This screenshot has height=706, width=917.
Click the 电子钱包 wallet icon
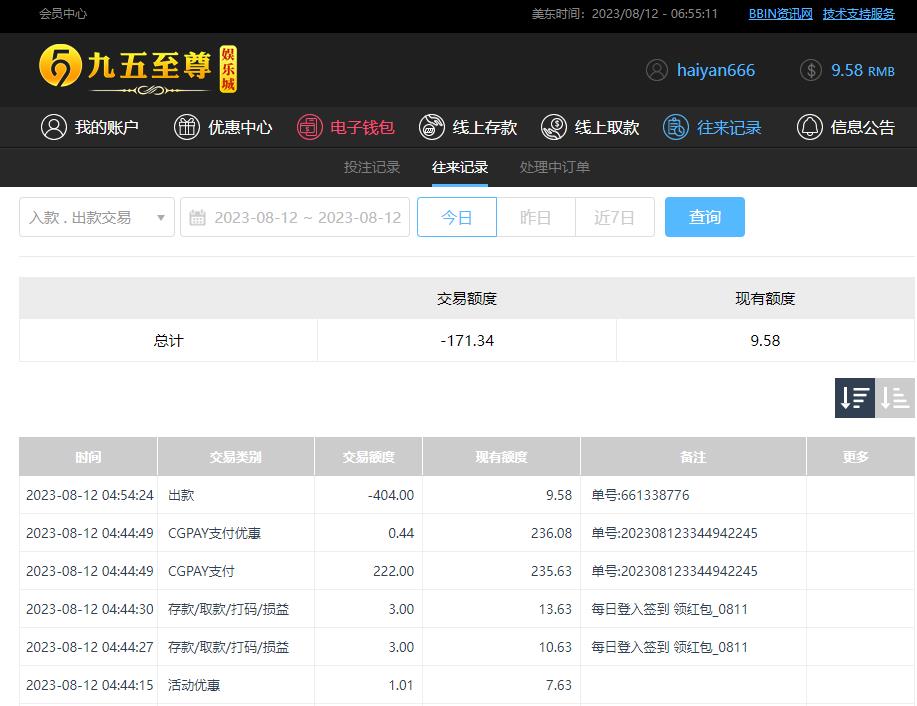[309, 127]
